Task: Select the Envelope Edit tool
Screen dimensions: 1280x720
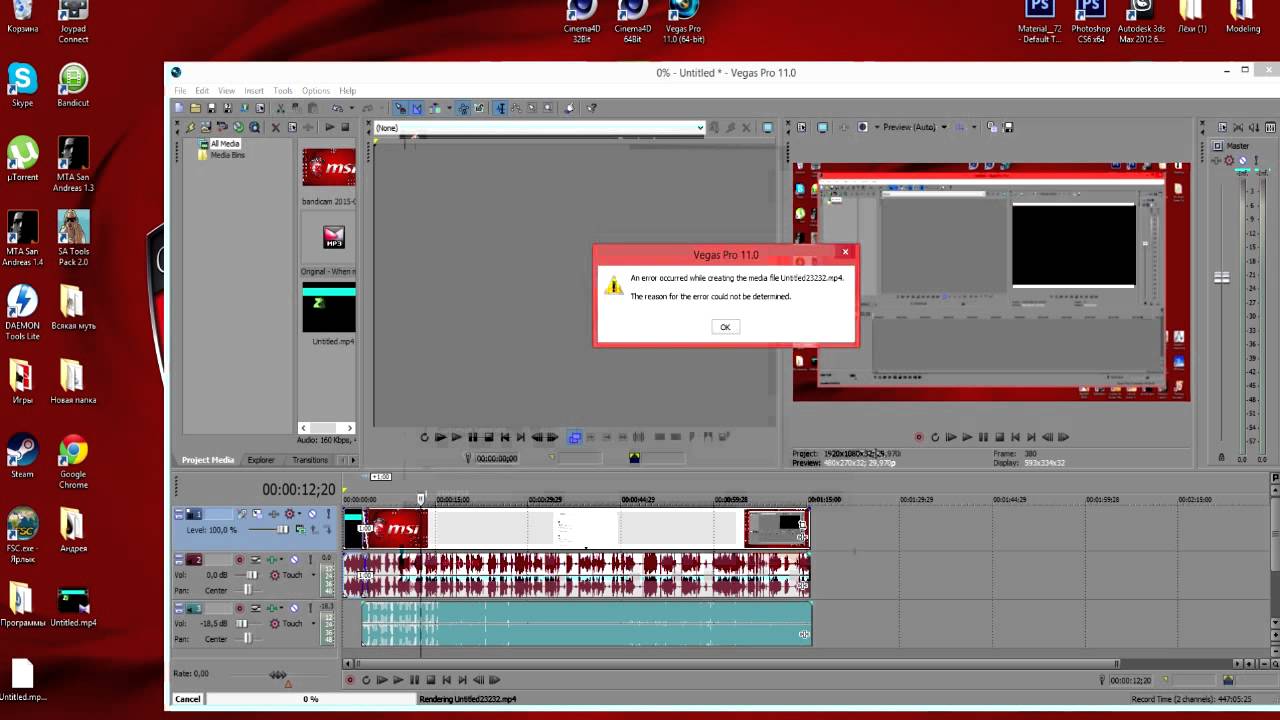Action: coord(516,108)
